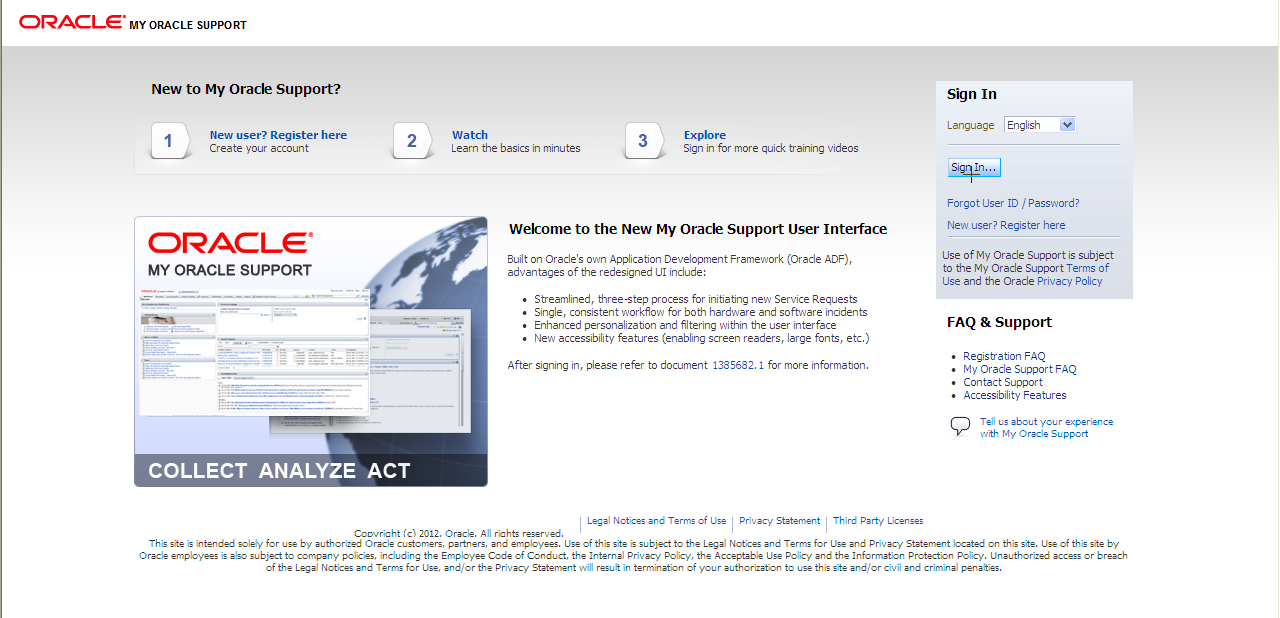Click the 'Streamlined, three-step process' bullet
Viewport: 1280px width, 618px height.
pyautogui.click(x=696, y=299)
